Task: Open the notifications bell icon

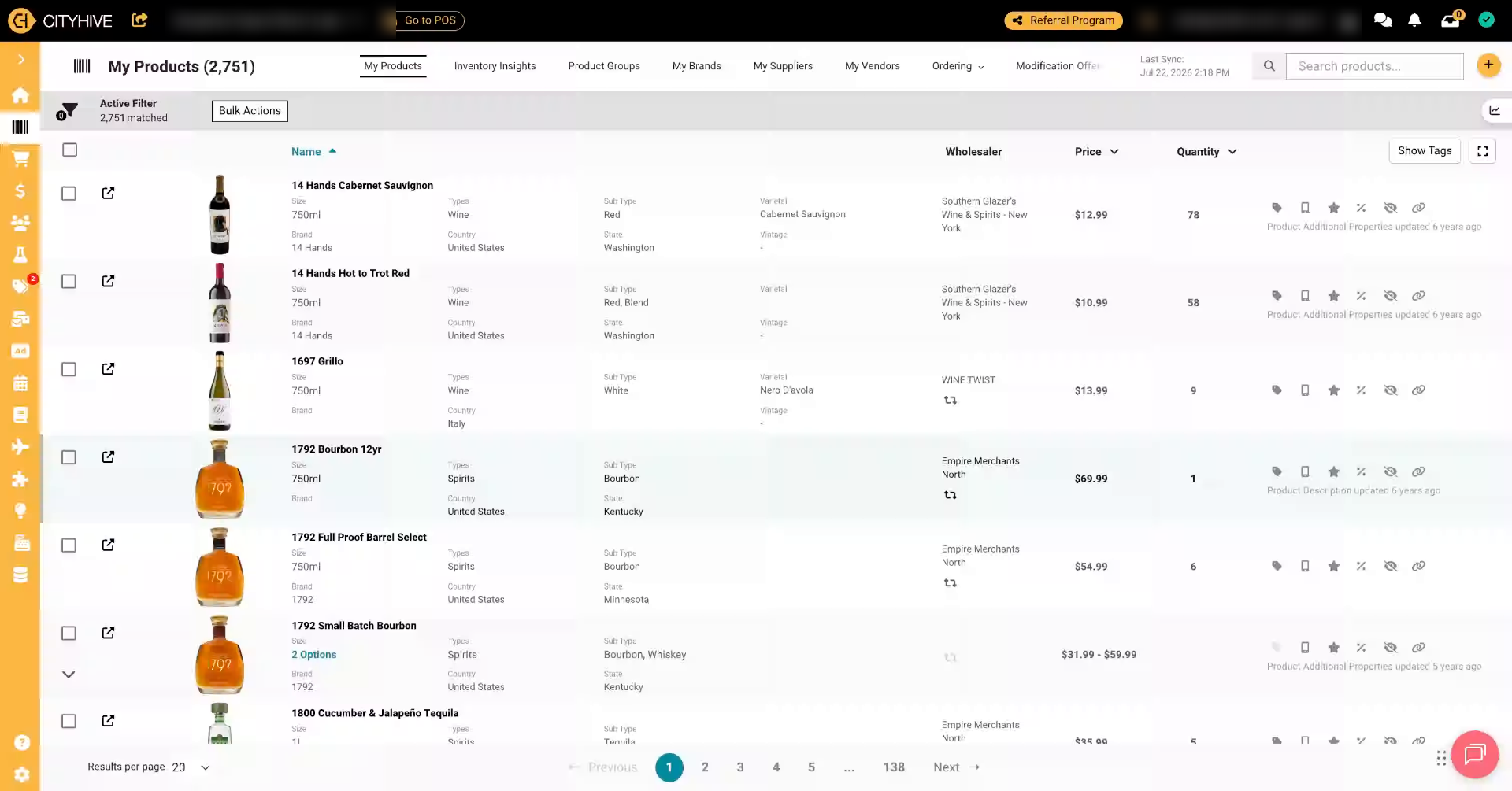Action: click(1414, 20)
